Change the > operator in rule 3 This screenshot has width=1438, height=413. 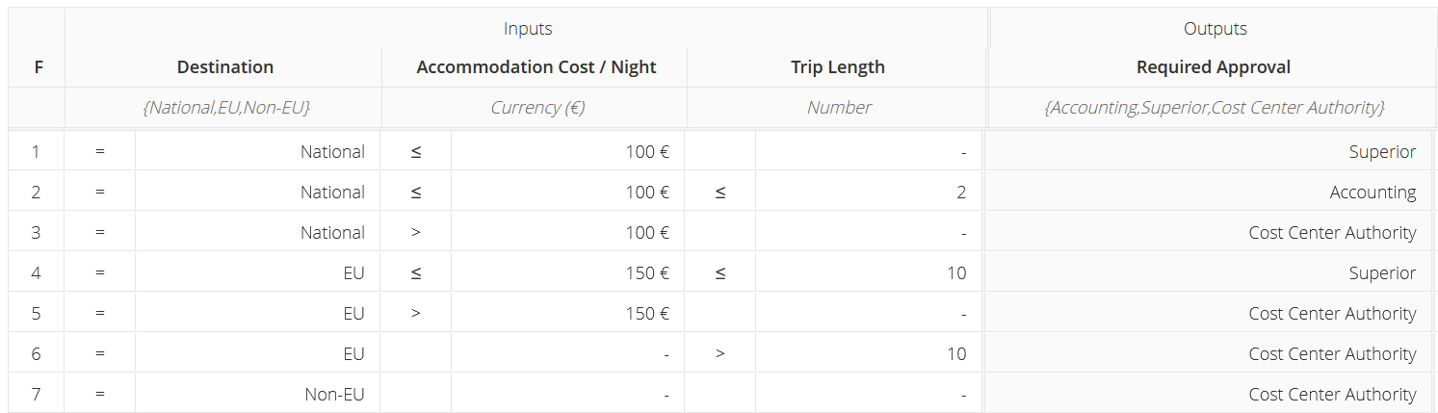point(416,233)
